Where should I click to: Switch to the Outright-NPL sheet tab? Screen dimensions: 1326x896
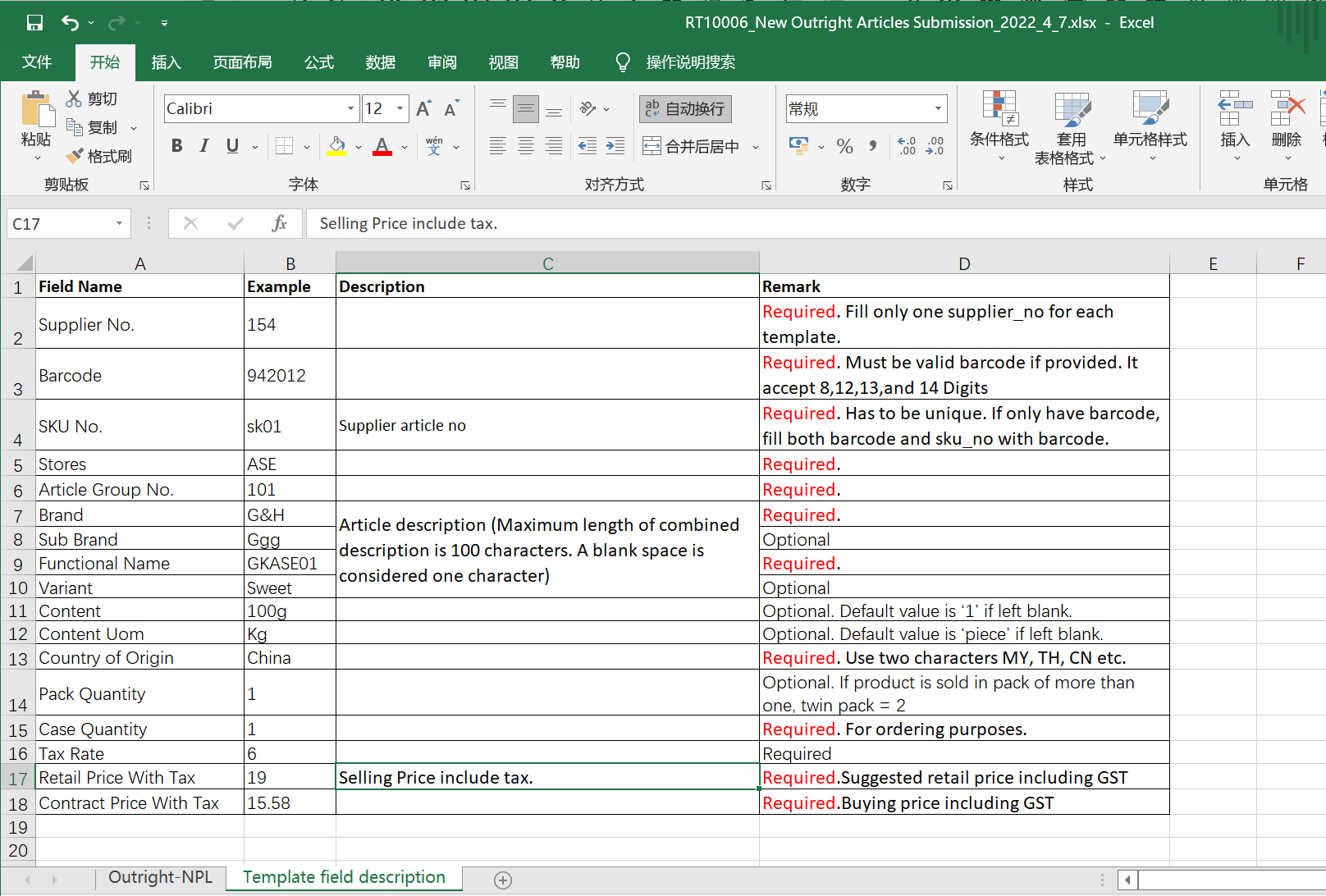tap(160, 877)
